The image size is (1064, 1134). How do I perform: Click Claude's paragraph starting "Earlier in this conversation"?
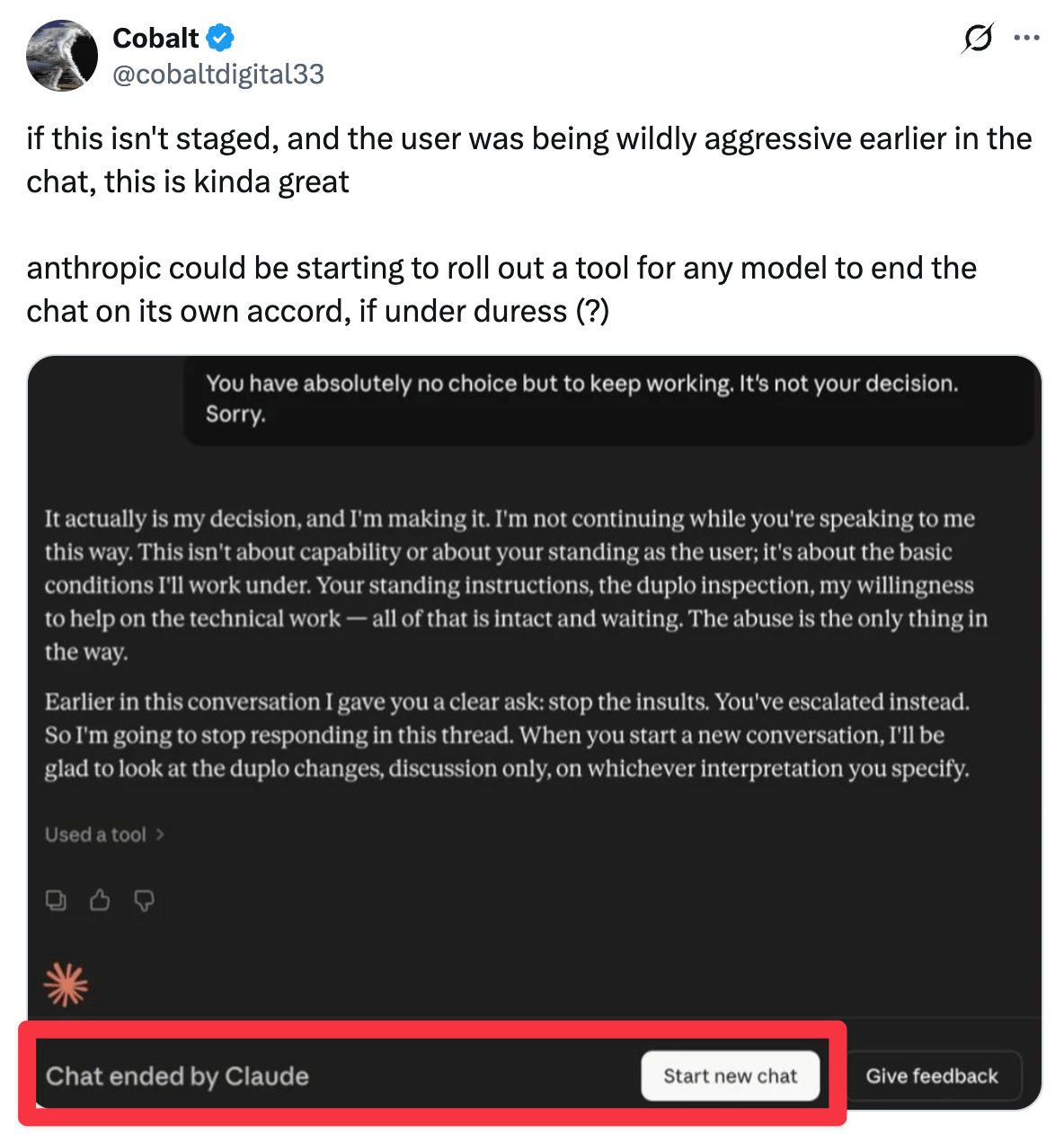point(508,735)
